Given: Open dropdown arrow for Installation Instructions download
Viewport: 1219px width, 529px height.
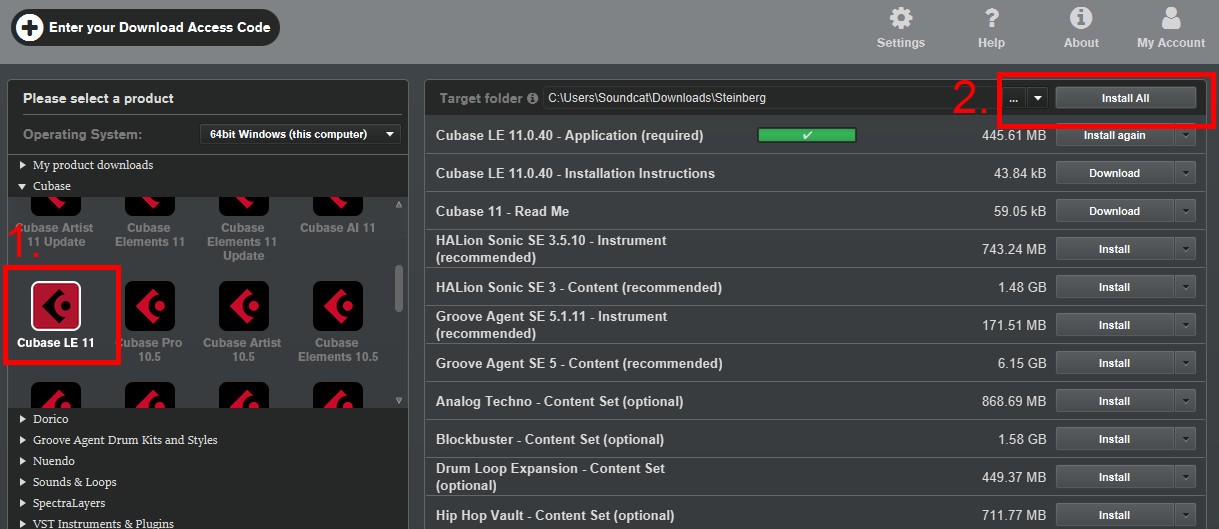Looking at the screenshot, I should tap(1185, 173).
